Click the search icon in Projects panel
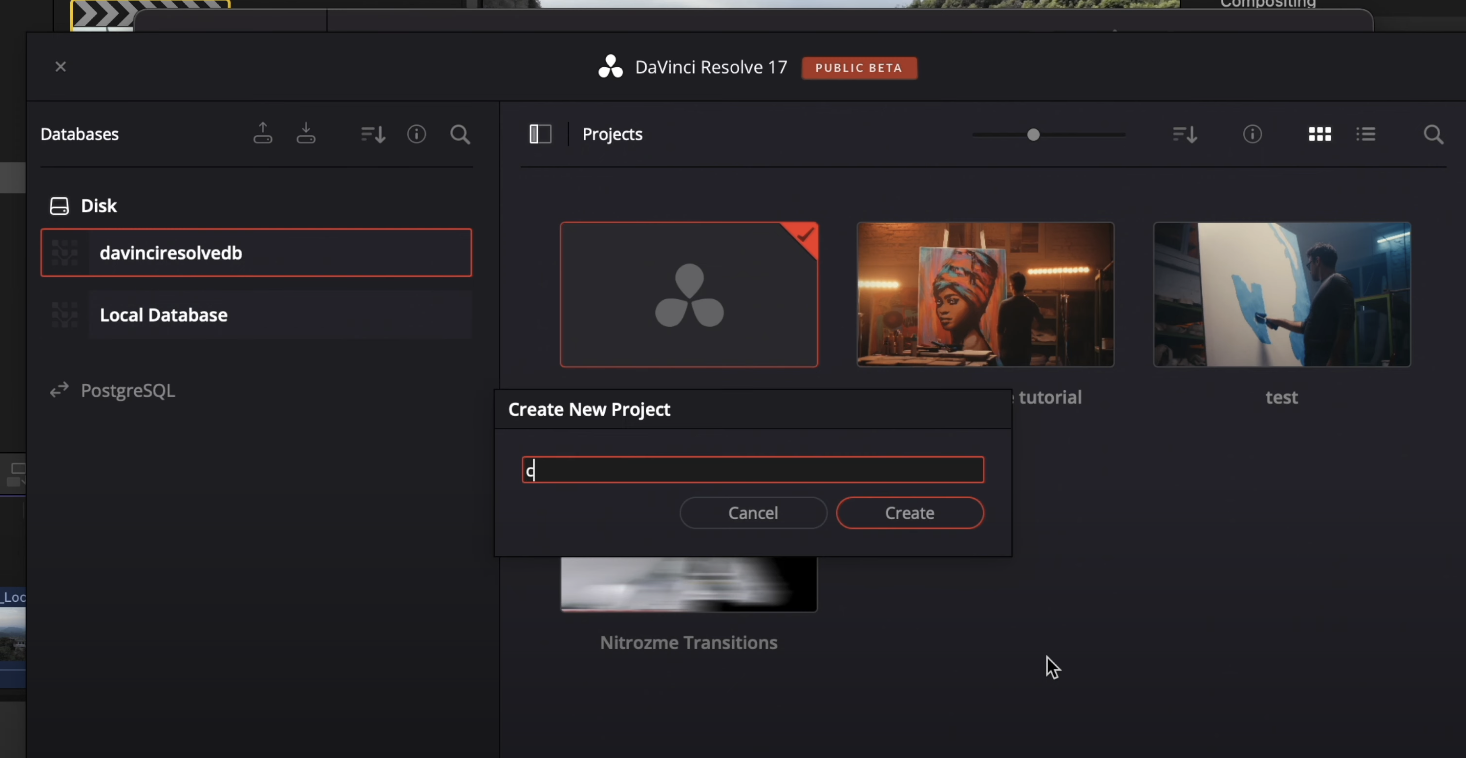This screenshot has height=758, width=1466. (x=1433, y=134)
